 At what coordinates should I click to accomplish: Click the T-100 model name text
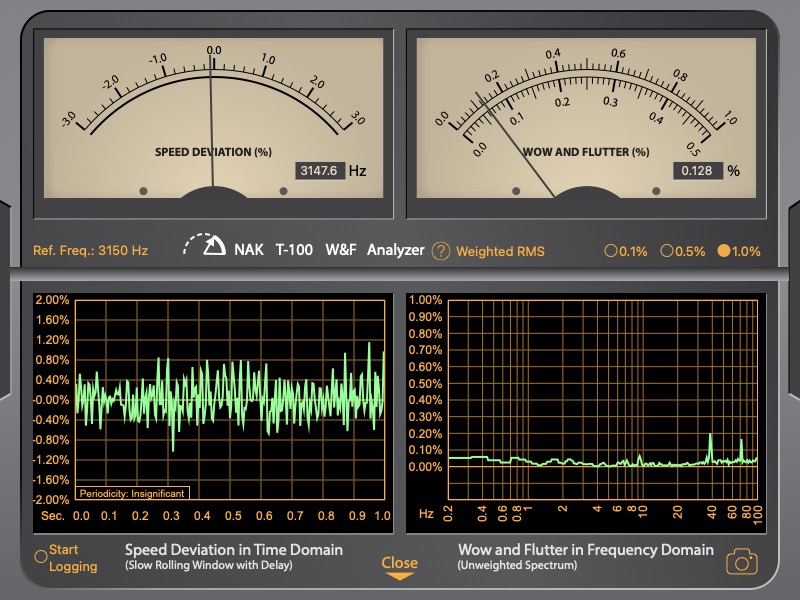(x=294, y=250)
